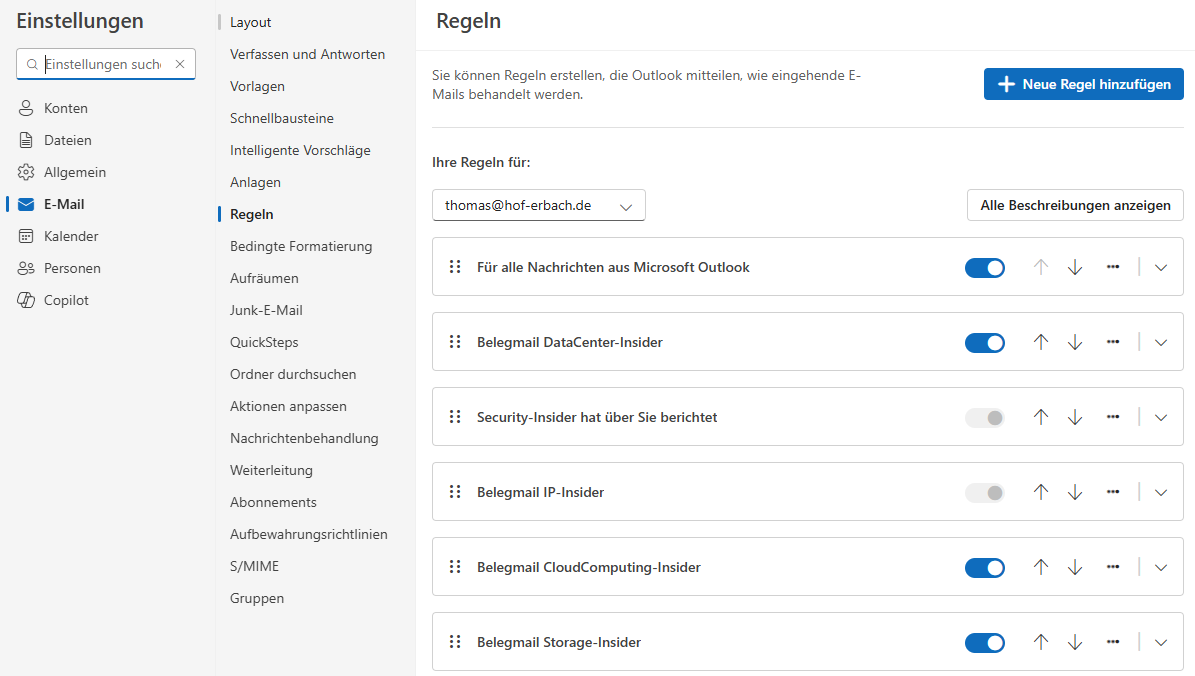
Task: Move Security-Insider rule down with arrow
Action: pos(1075,417)
